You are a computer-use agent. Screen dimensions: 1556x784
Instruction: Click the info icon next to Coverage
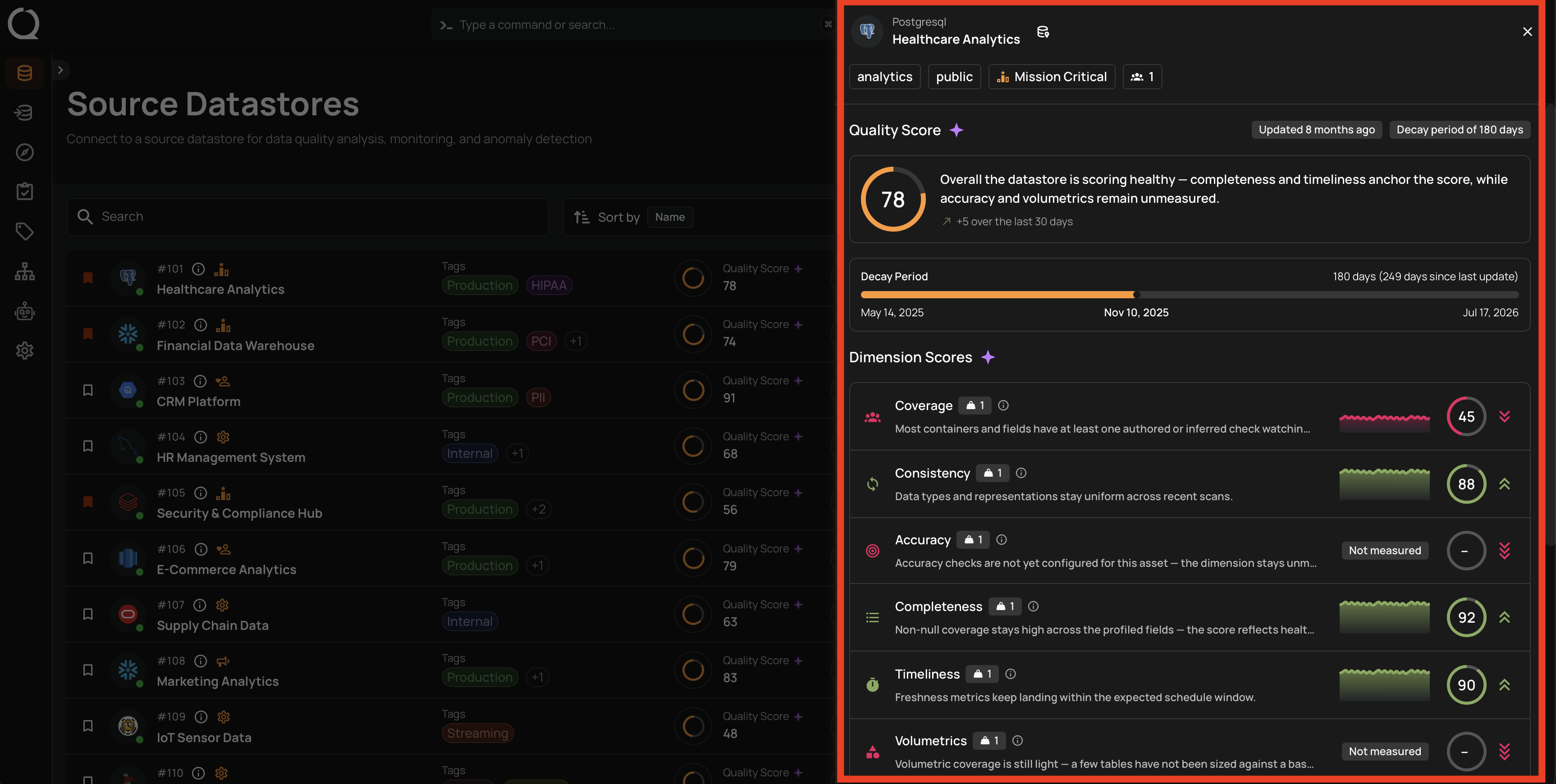(1003, 405)
